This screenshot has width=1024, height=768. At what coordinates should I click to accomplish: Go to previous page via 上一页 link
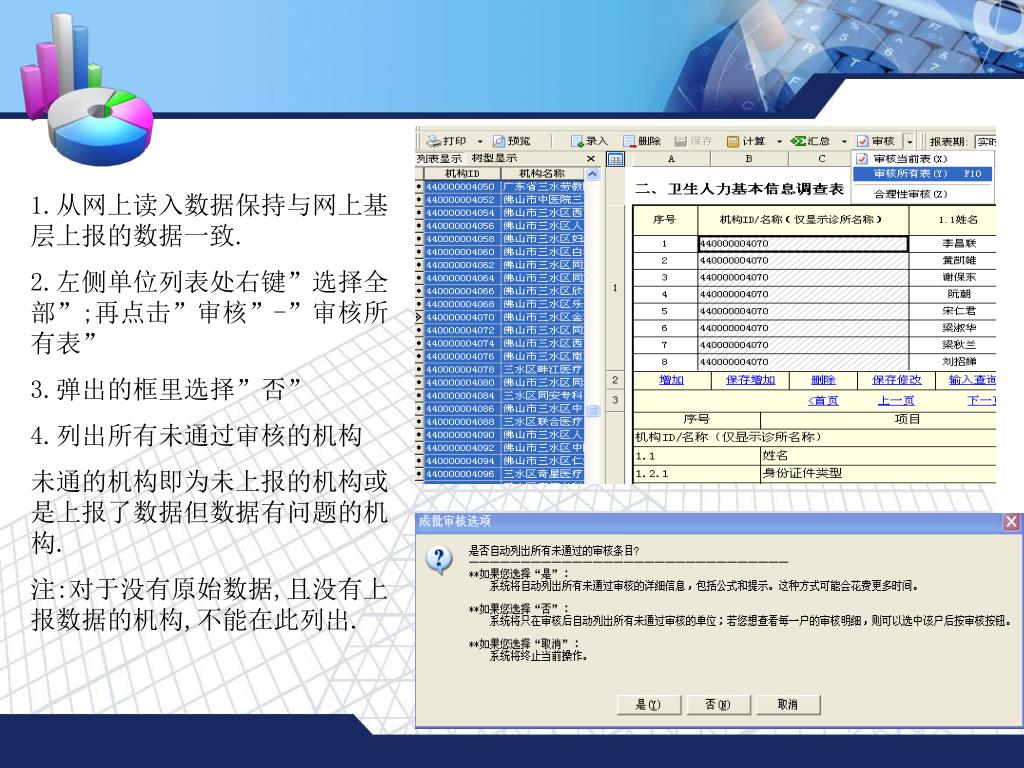click(x=896, y=401)
